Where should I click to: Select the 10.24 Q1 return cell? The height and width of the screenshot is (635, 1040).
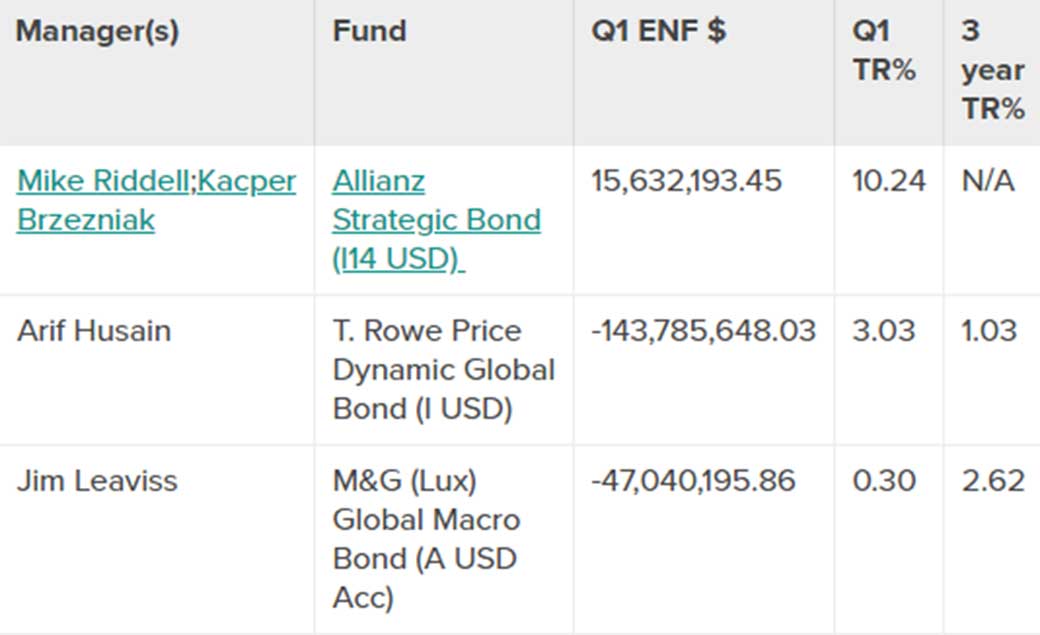pos(889,181)
